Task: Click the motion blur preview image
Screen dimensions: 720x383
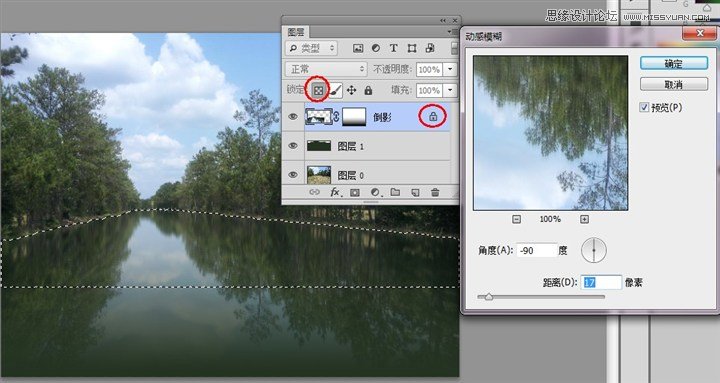Action: pos(551,133)
